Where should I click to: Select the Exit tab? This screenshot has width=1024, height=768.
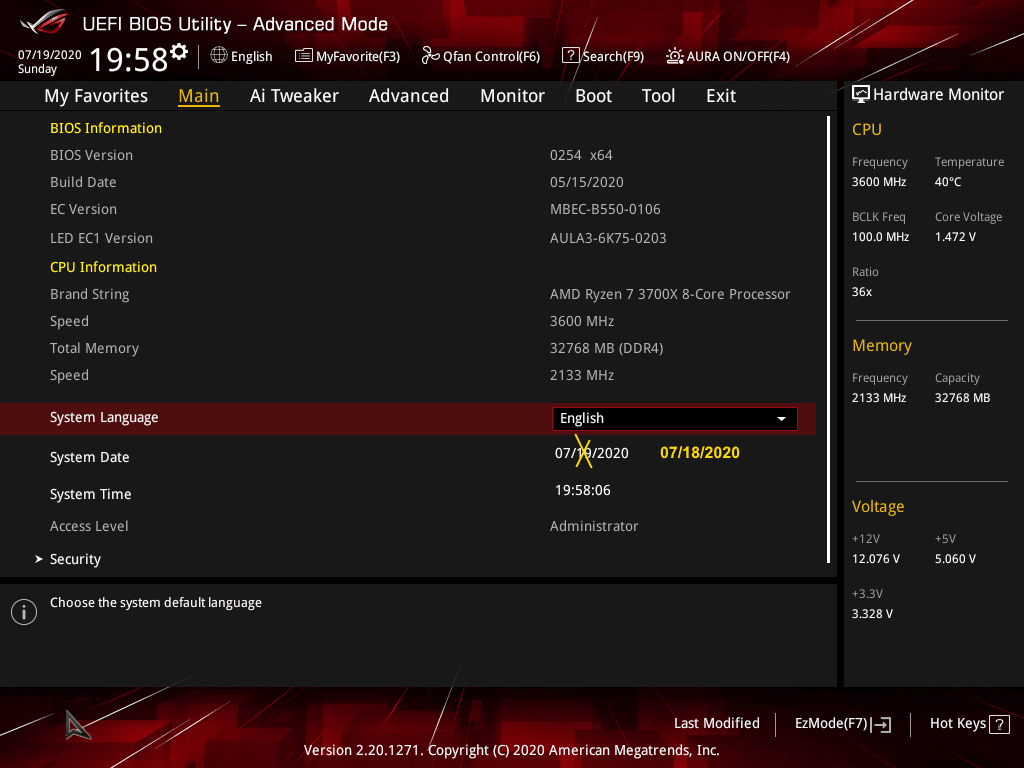point(721,96)
